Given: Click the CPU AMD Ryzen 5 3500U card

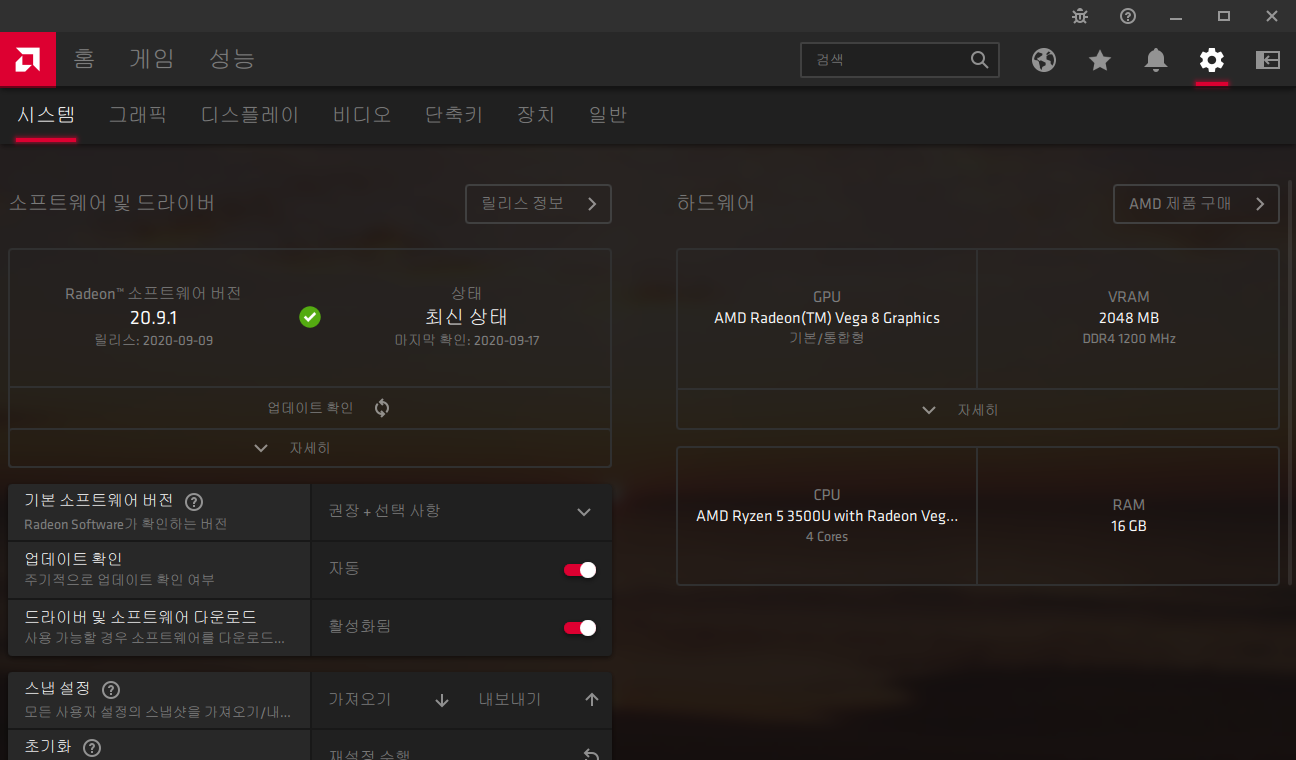Looking at the screenshot, I should (x=827, y=516).
